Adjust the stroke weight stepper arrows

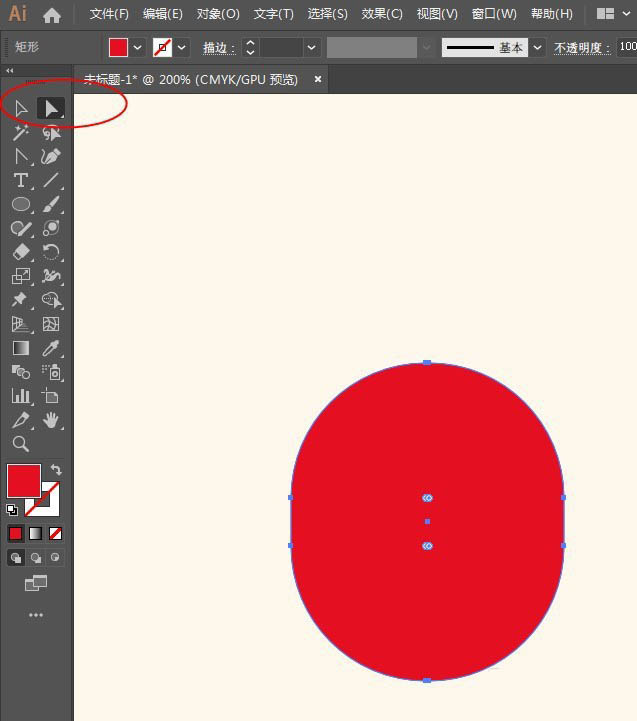coord(250,47)
